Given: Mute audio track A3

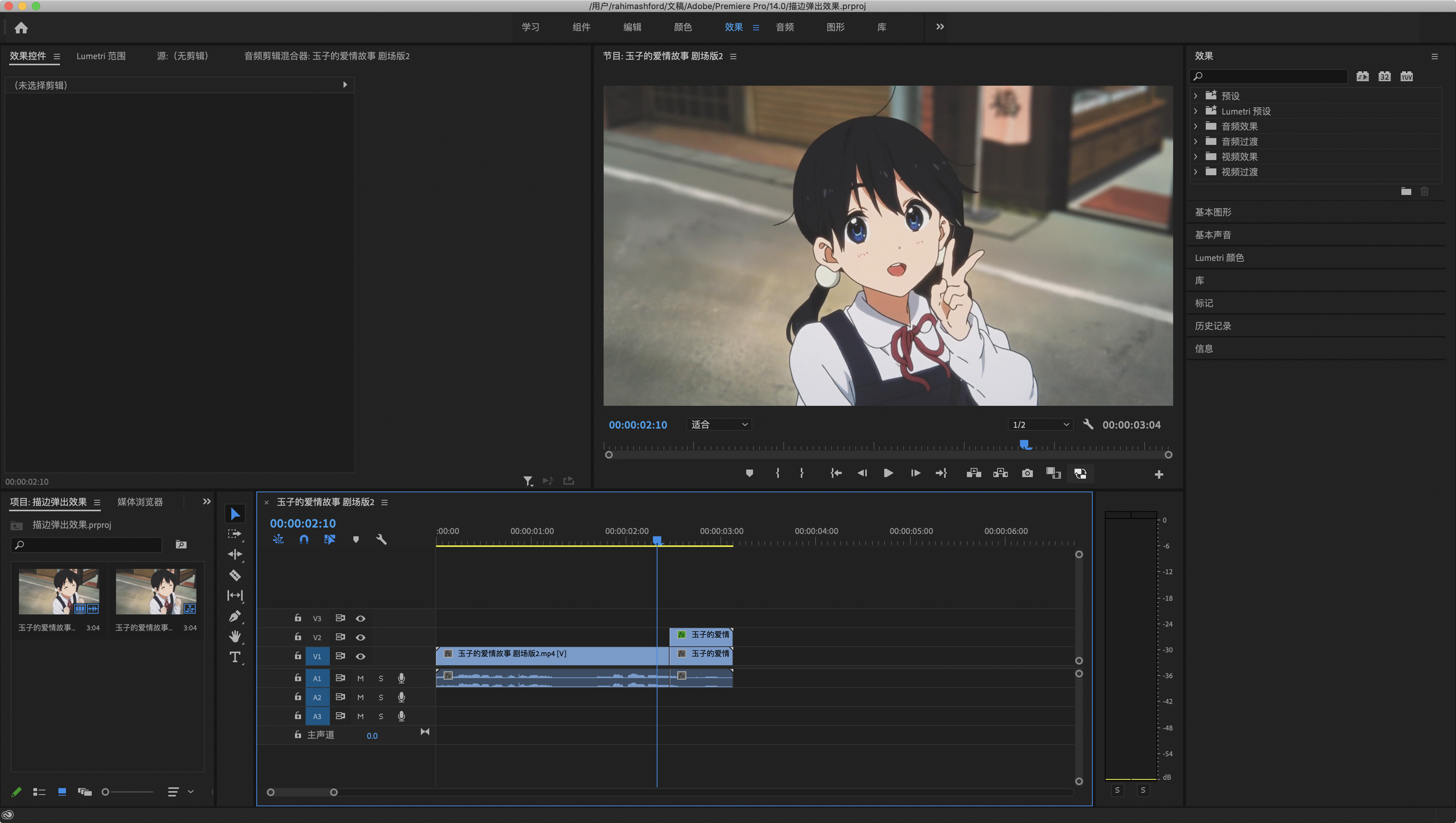Looking at the screenshot, I should (360, 716).
